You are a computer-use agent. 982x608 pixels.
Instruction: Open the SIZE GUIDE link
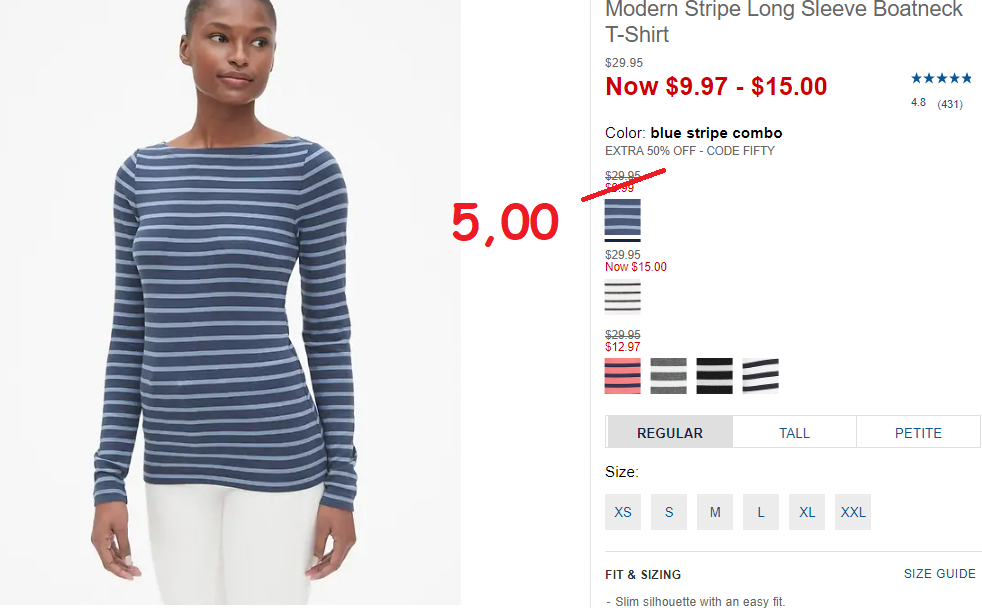pyautogui.click(x=939, y=574)
